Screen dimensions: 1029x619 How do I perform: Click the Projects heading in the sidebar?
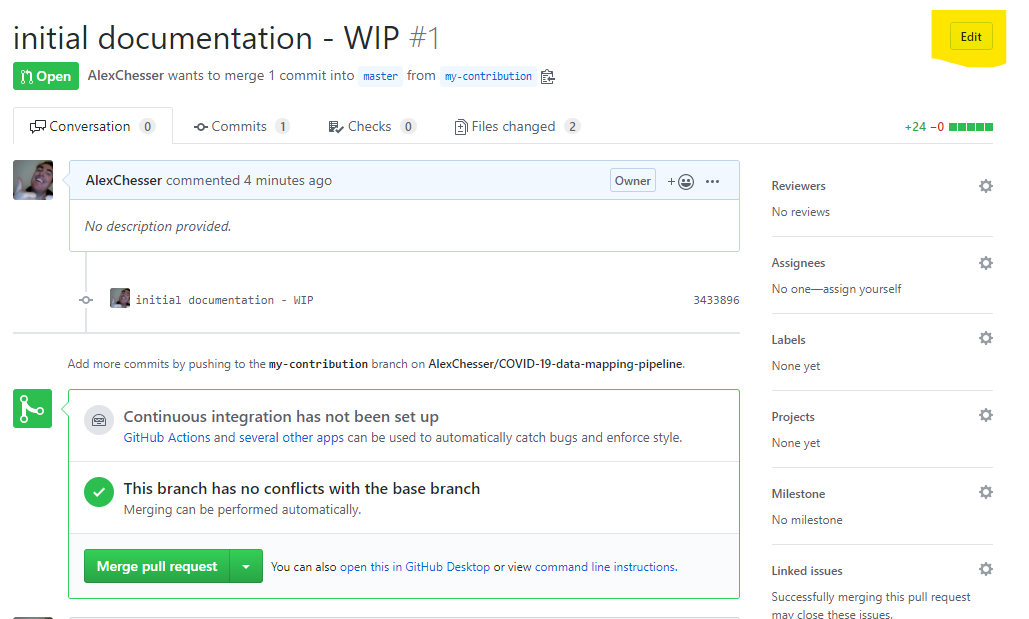tap(793, 417)
